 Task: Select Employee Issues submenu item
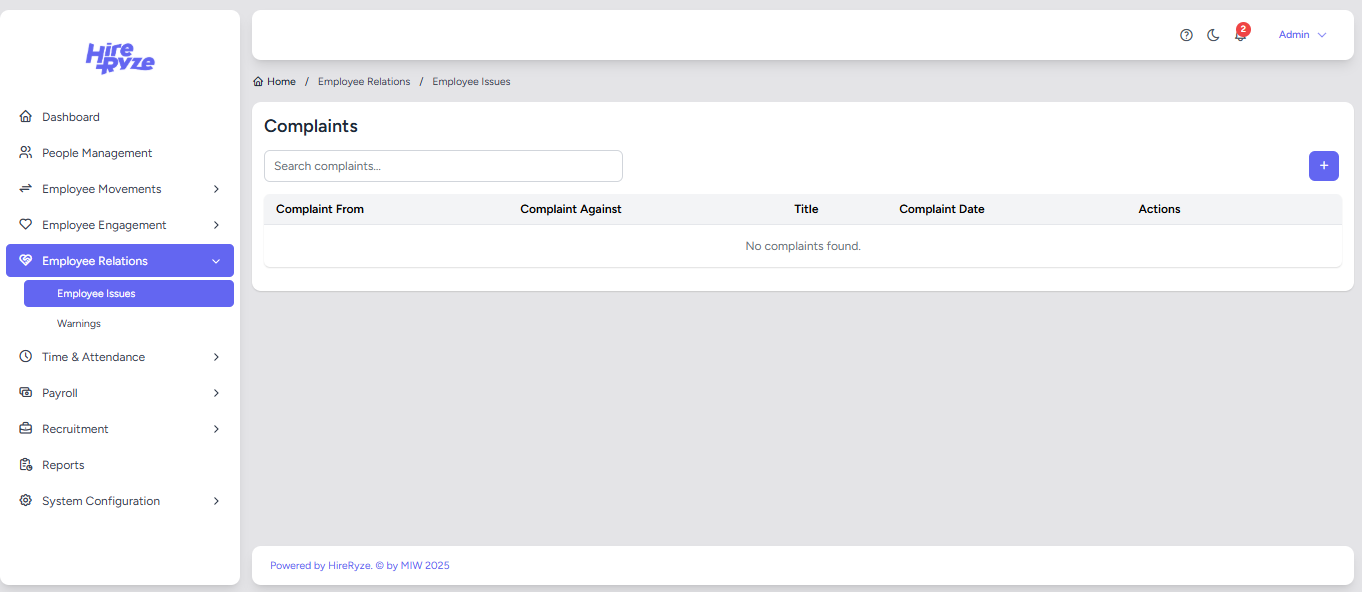click(96, 294)
